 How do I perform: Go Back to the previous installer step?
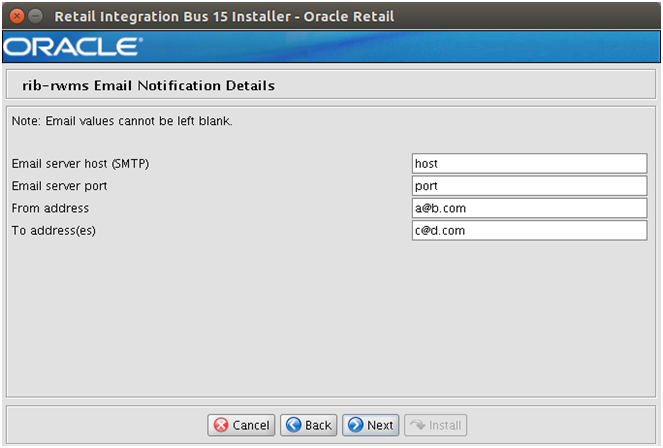(x=309, y=425)
